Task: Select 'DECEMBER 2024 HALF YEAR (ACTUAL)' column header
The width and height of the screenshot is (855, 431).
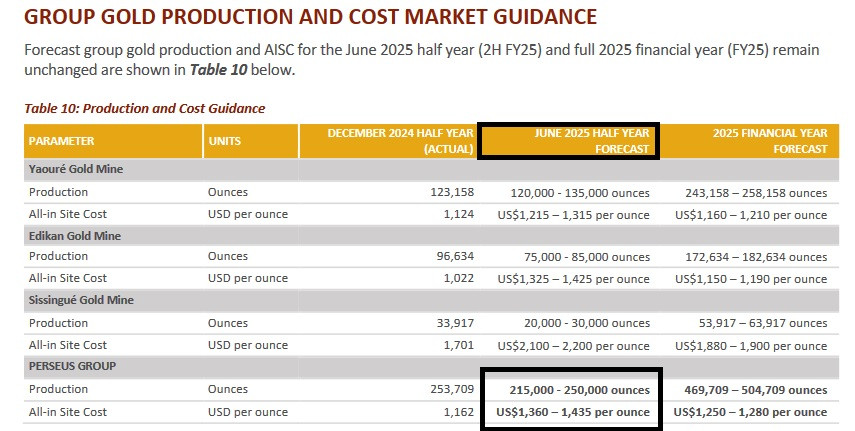Action: point(388,141)
